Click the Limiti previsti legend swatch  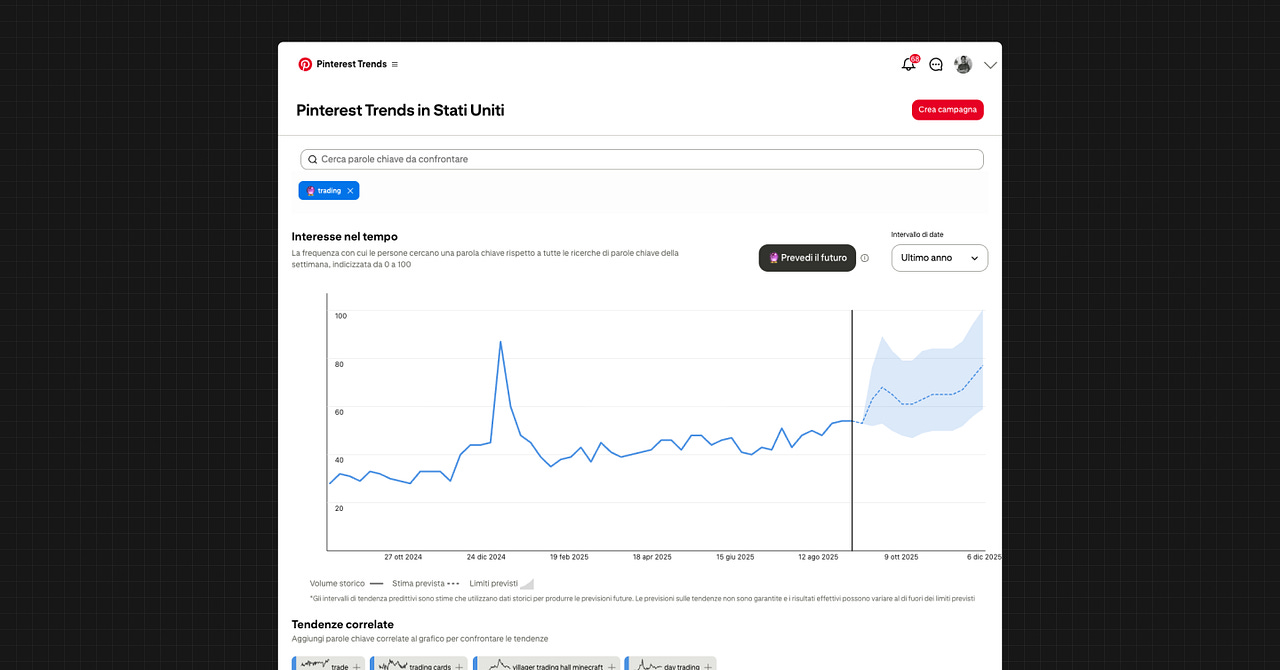pos(527,583)
